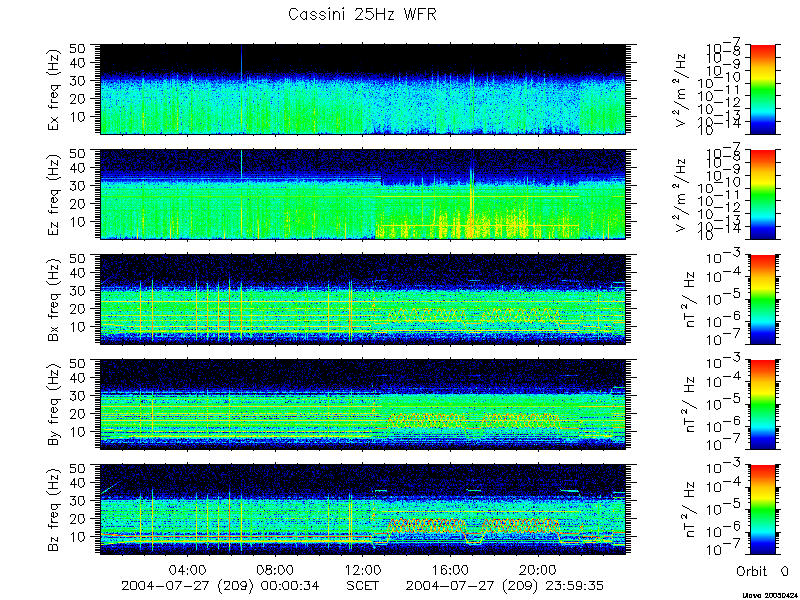Image resolution: width=800 pixels, height=600 pixels.
Task: Click the 10⁻³ top label on Bx colorbar
Action: click(x=725, y=259)
